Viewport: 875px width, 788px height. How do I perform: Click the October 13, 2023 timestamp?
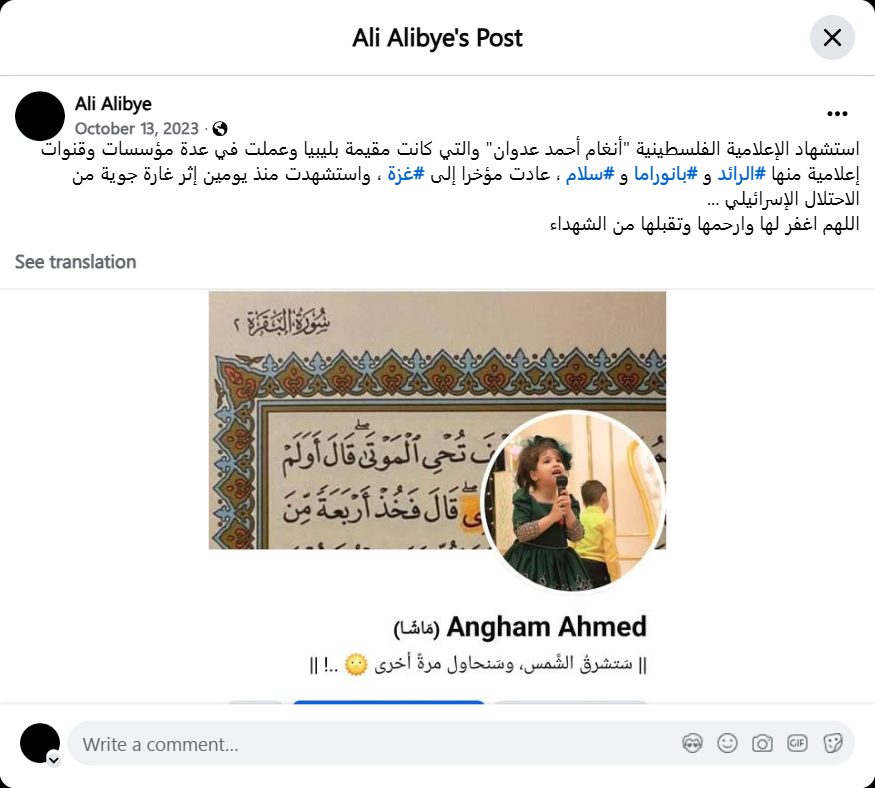pos(137,129)
